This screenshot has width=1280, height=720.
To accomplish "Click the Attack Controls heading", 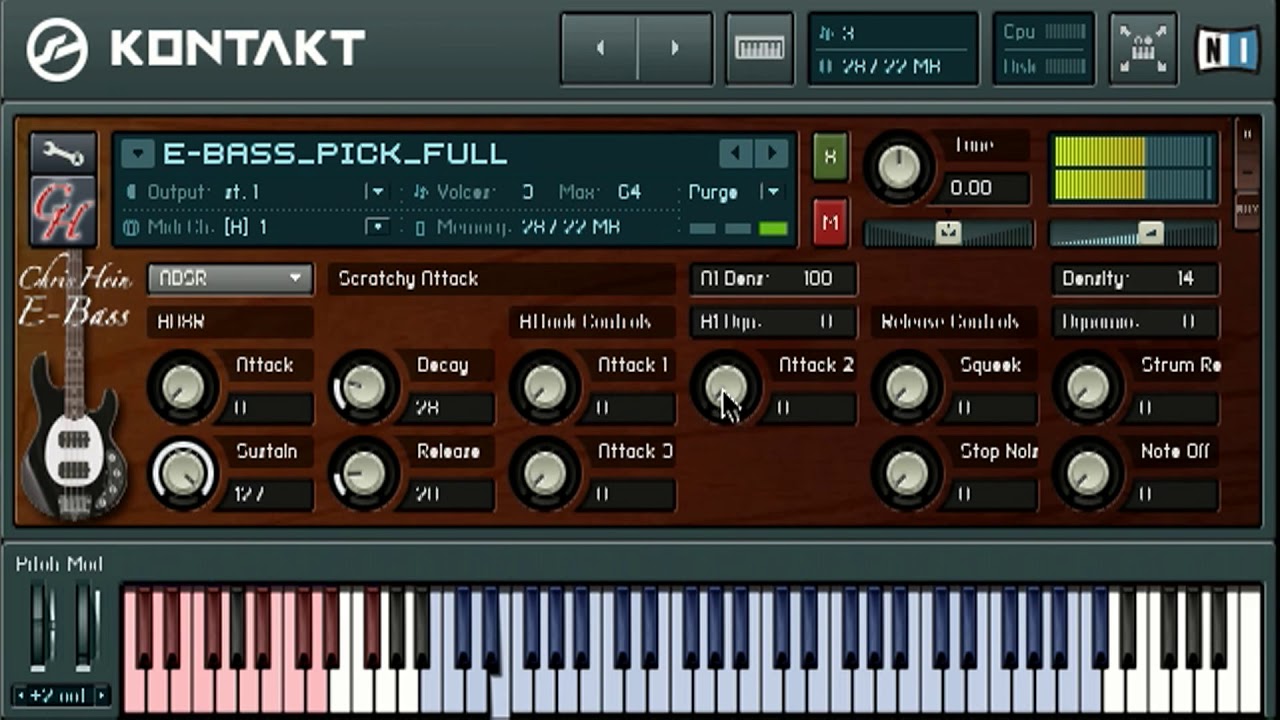I will coord(586,322).
